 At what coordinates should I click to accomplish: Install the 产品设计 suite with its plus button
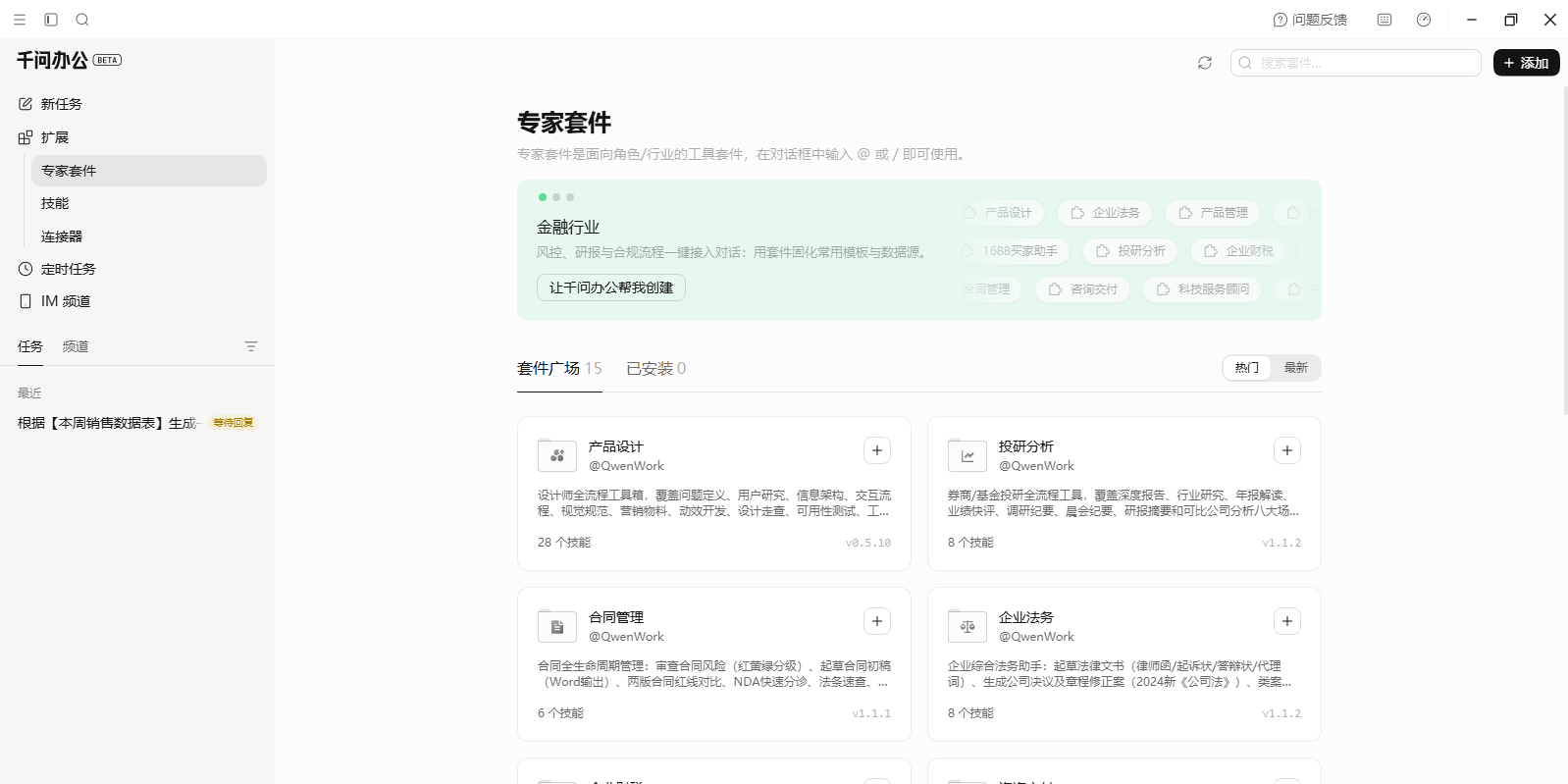click(877, 450)
